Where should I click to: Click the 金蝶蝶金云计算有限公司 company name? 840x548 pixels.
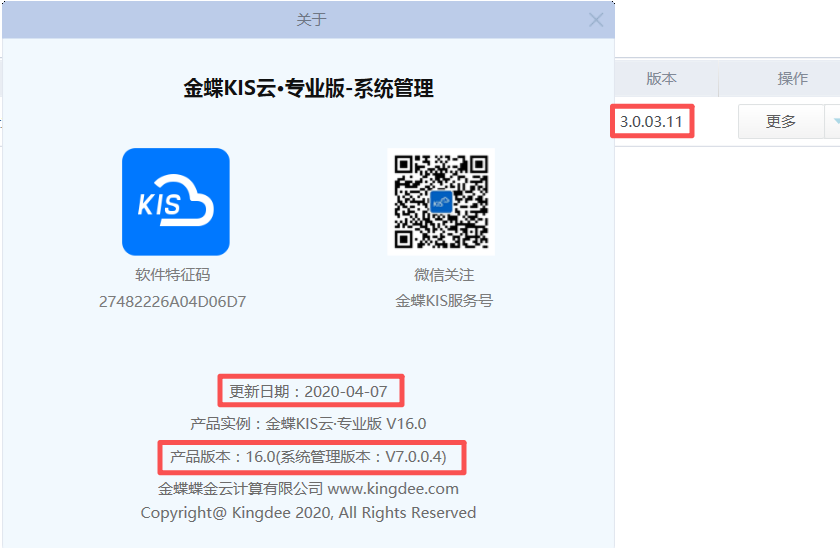pyautogui.click(x=240, y=489)
